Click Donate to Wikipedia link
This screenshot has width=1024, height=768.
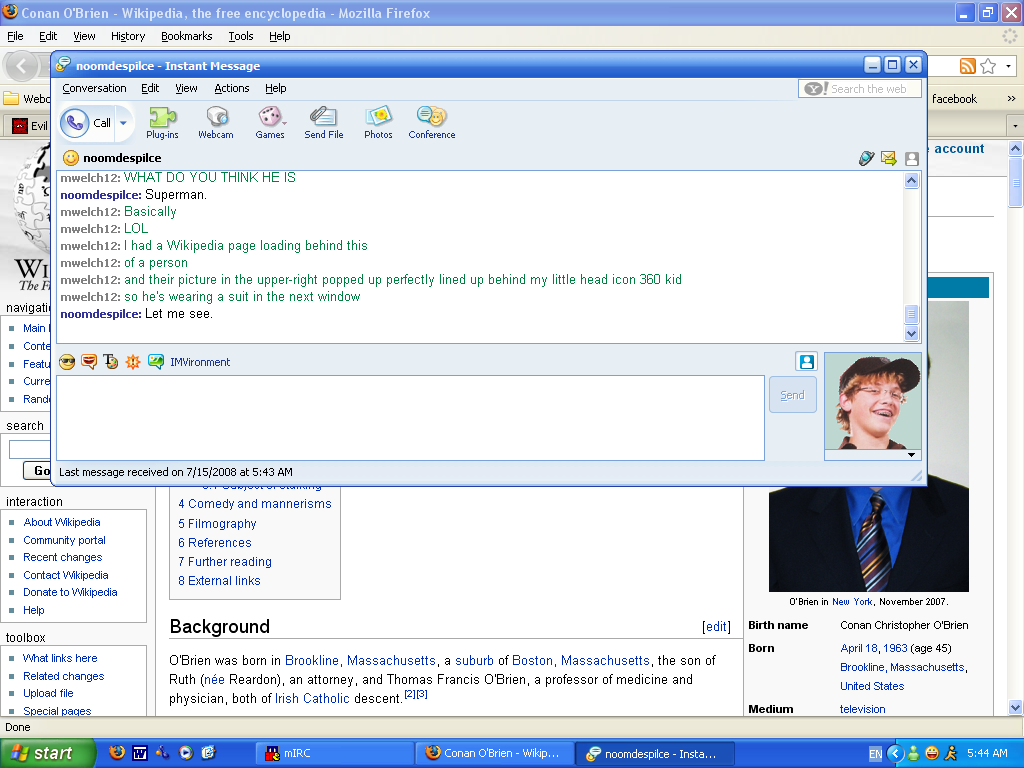point(70,592)
